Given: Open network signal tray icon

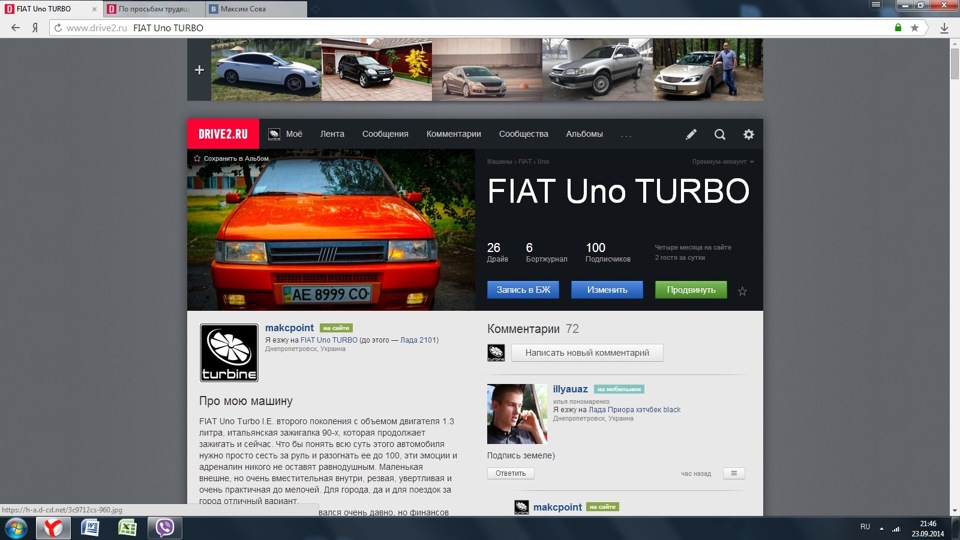Looking at the screenshot, I should [896, 528].
